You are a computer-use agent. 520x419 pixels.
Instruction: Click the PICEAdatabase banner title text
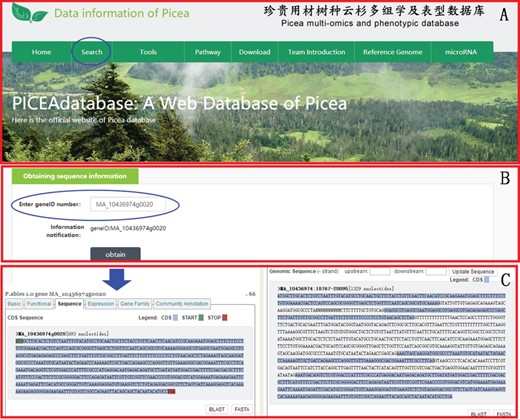(179, 103)
